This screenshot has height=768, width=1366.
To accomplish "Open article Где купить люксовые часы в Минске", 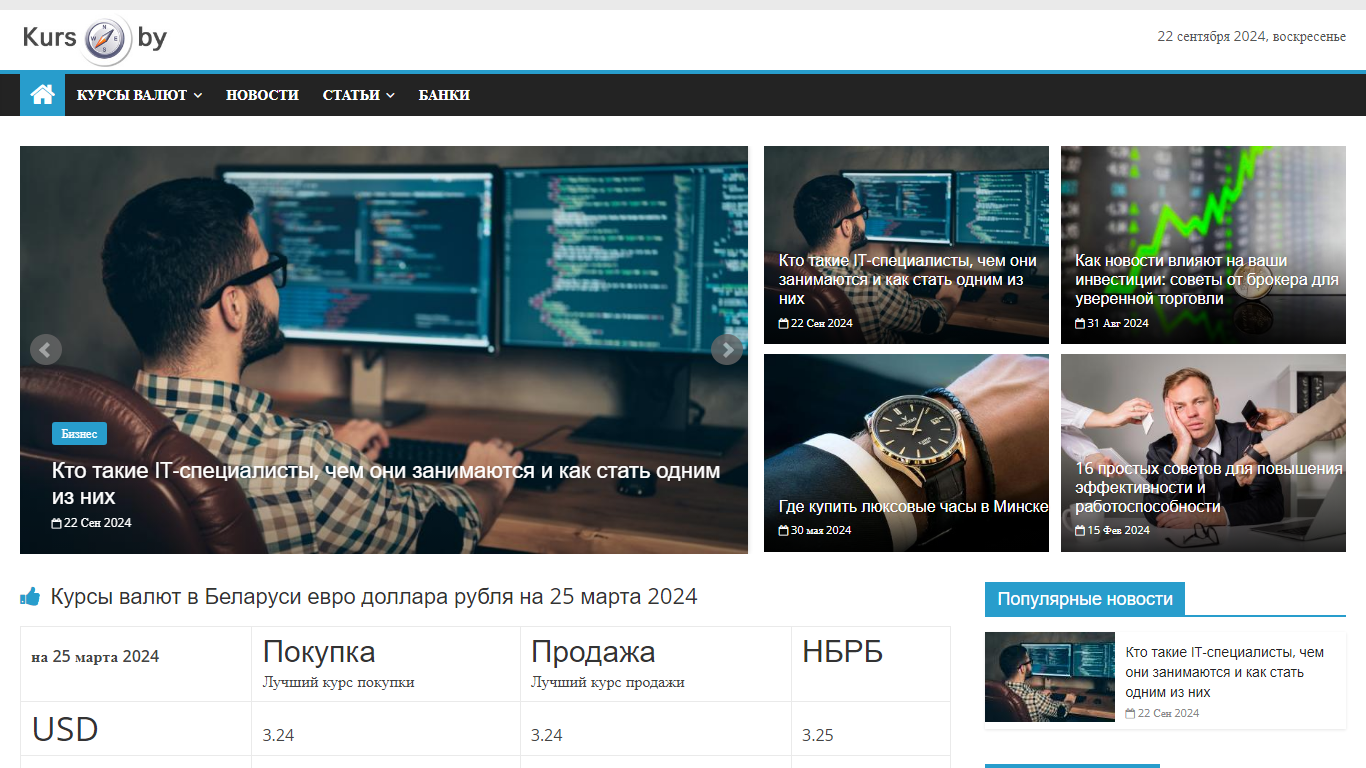I will coord(913,506).
